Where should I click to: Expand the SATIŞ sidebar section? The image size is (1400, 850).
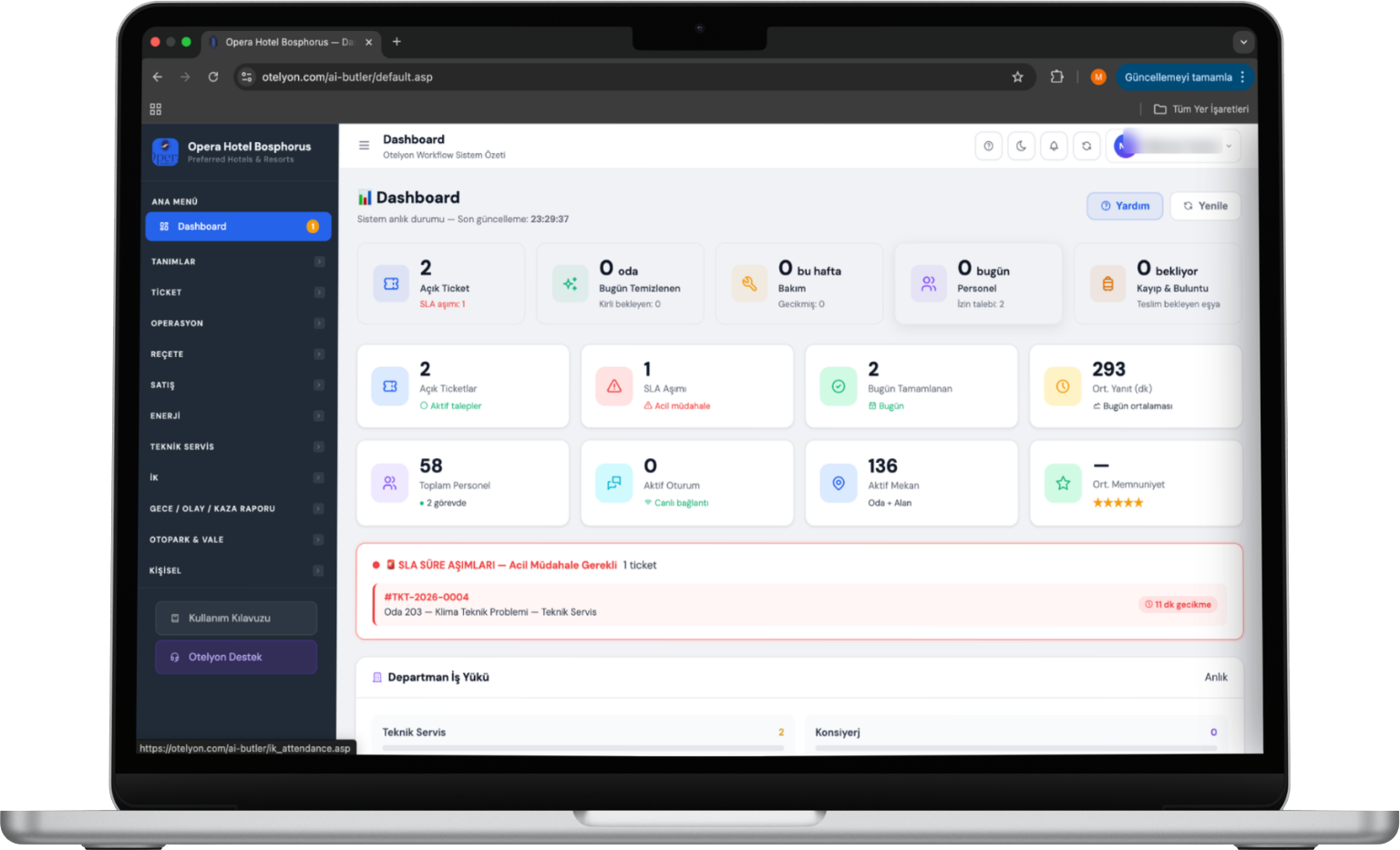pyautogui.click(x=238, y=385)
